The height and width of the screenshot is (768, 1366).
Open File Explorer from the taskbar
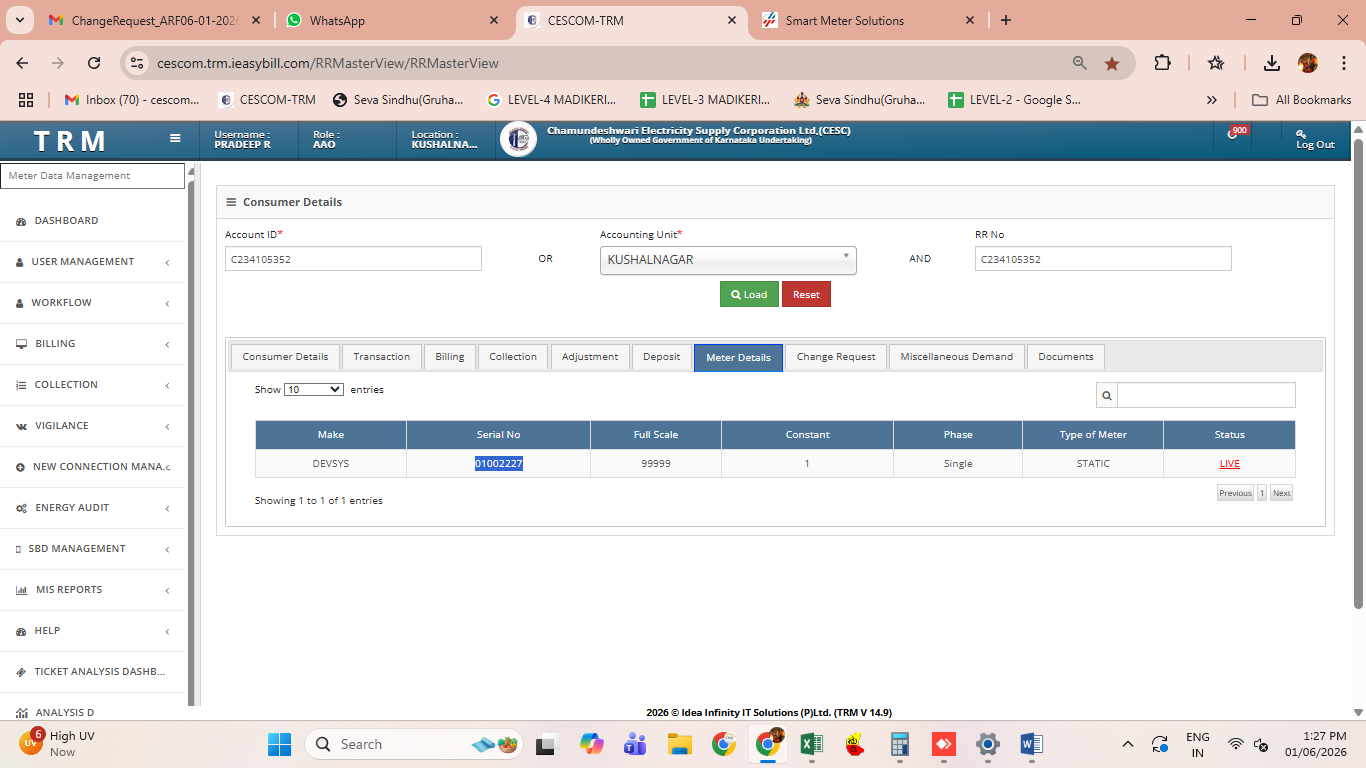coord(680,744)
